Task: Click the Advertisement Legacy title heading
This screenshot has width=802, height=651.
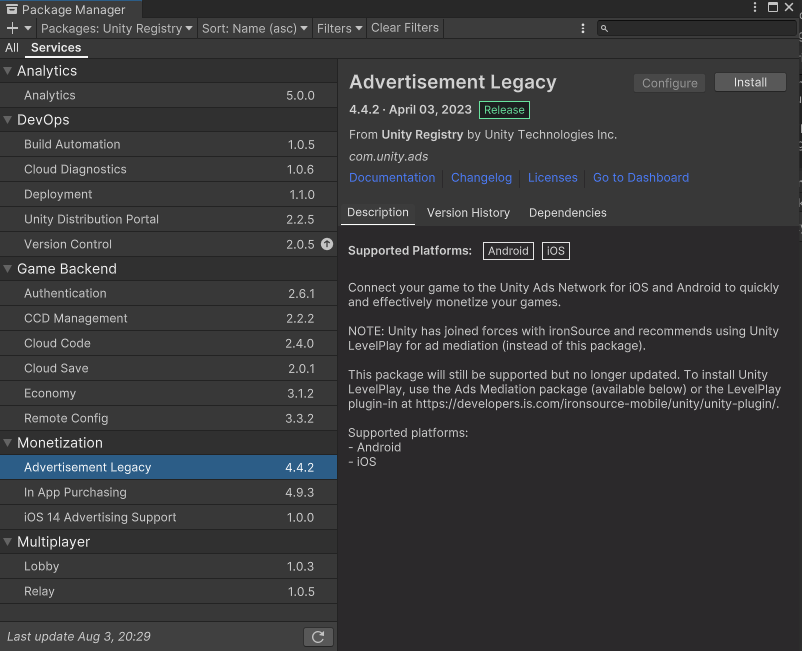Action: click(453, 82)
